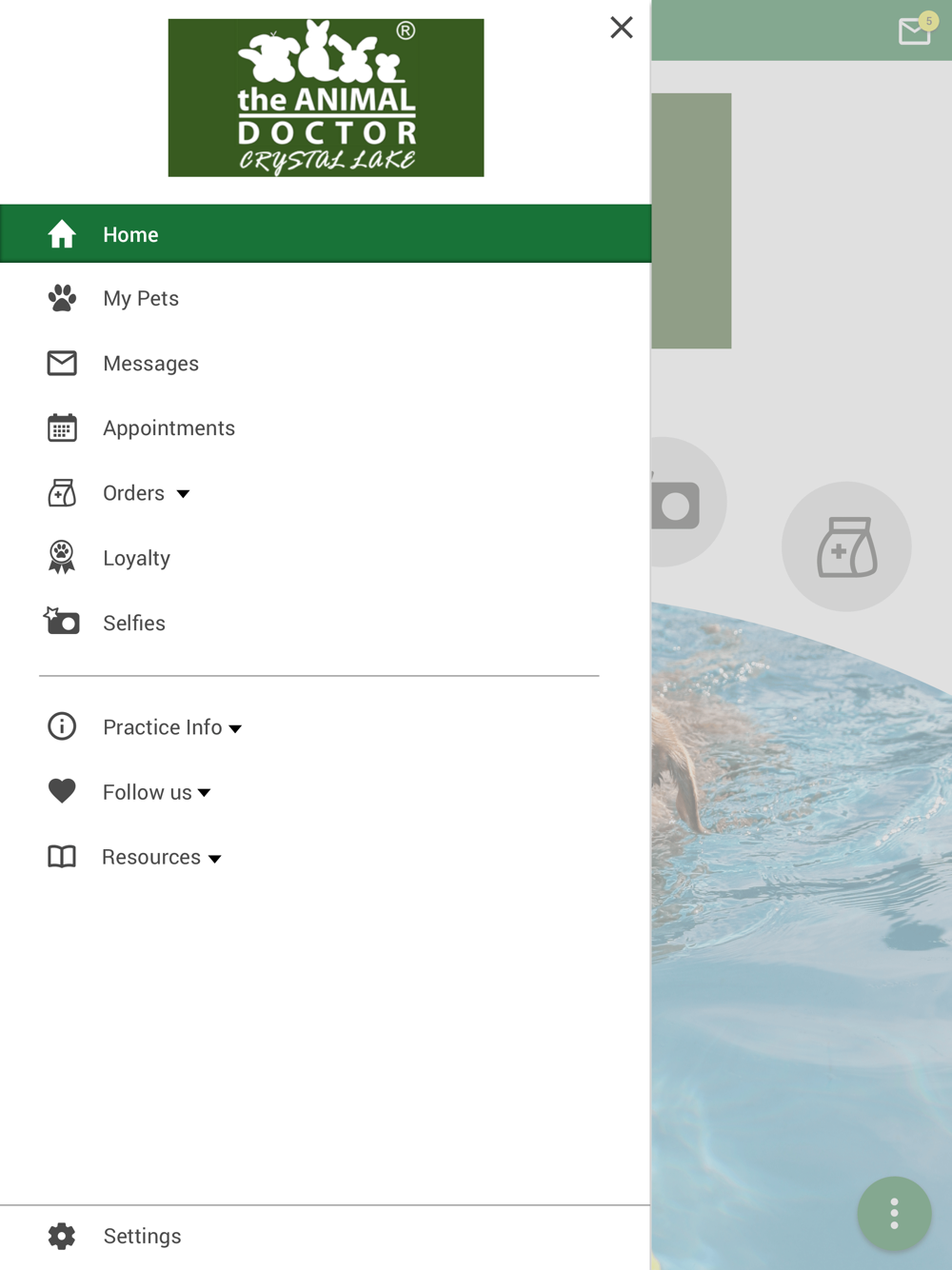
Task: Open the My Pets menu text
Action: coord(141,299)
